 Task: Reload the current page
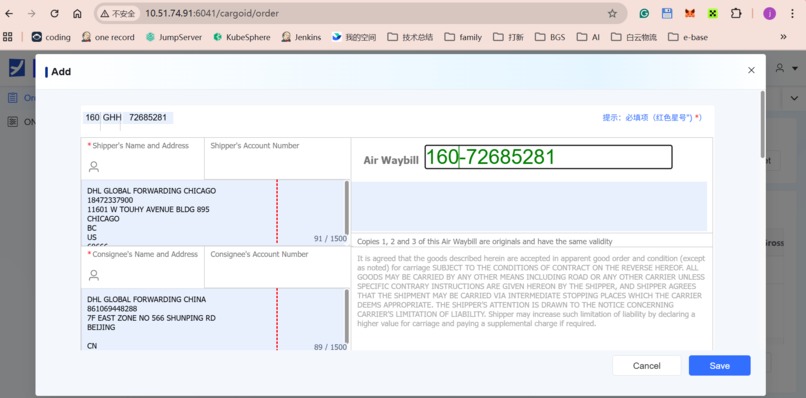(54, 14)
